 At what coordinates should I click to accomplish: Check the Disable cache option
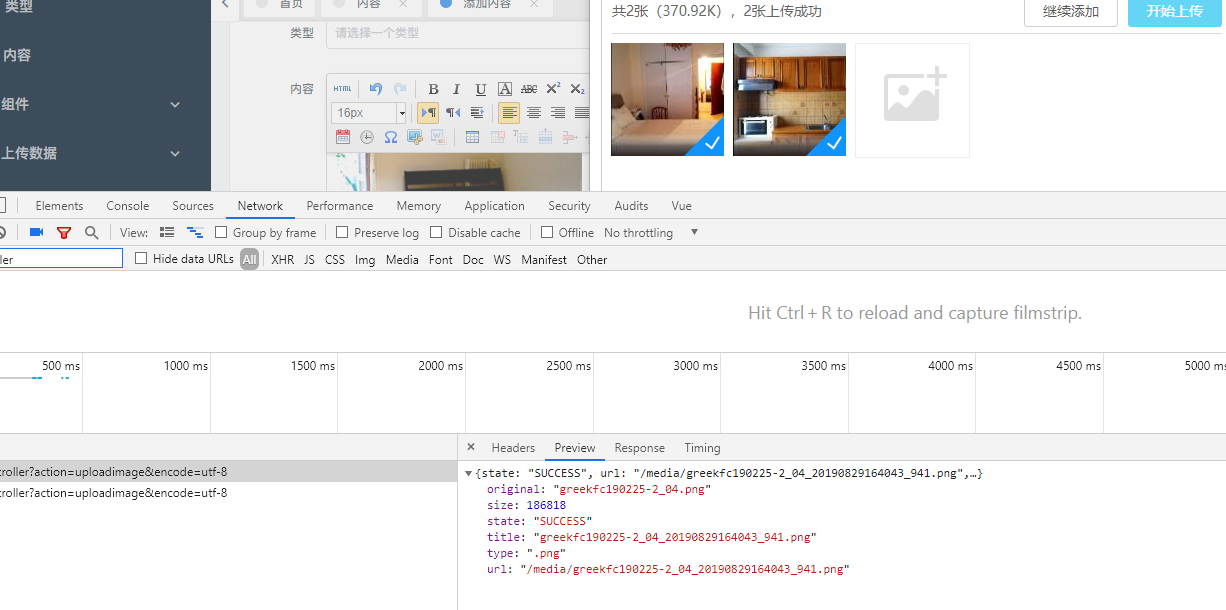coord(436,233)
